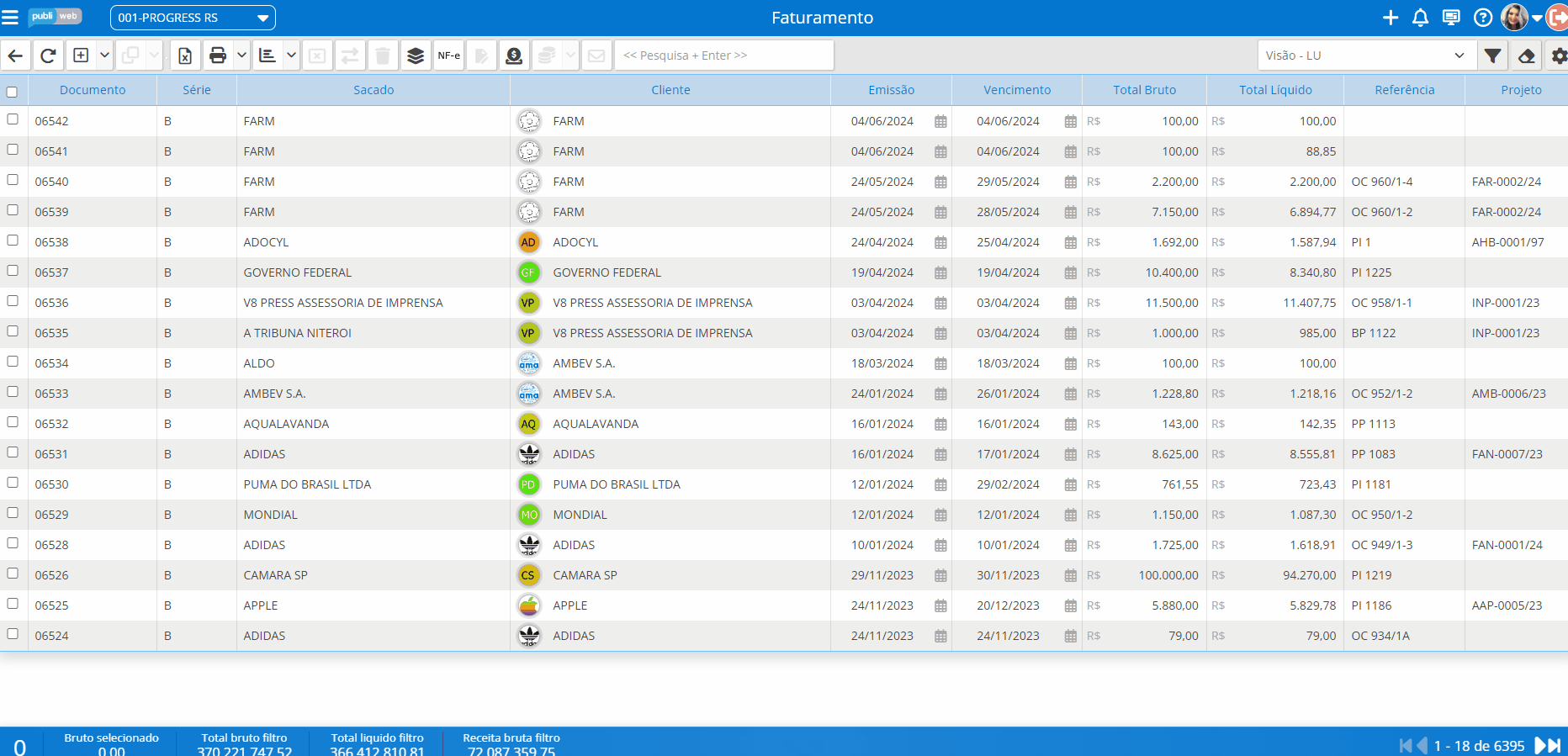Mark checkbox for document 06526
This screenshot has height=756, width=1568.
pyautogui.click(x=13, y=574)
